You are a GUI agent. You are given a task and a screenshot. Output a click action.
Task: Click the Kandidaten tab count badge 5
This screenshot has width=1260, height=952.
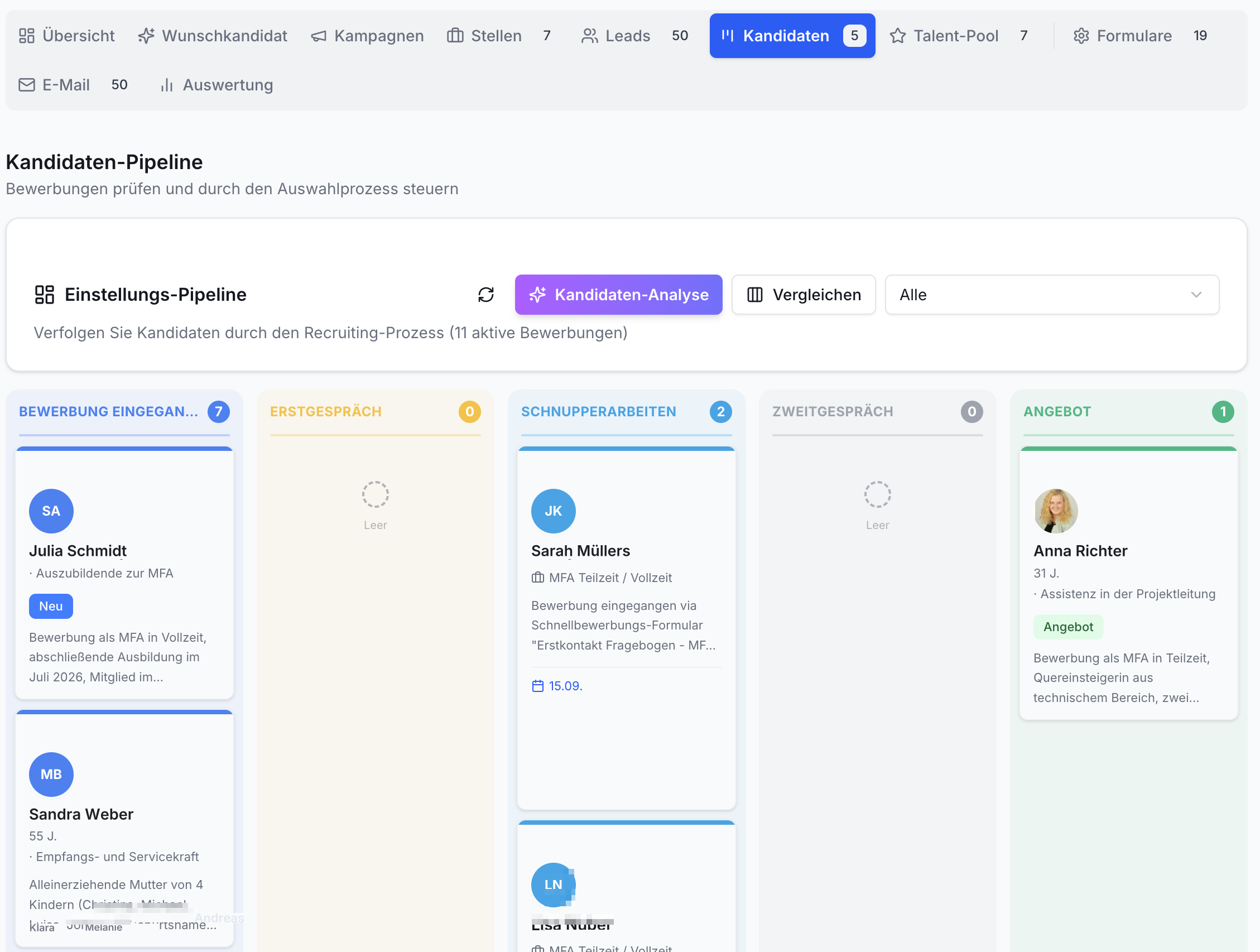tap(854, 35)
